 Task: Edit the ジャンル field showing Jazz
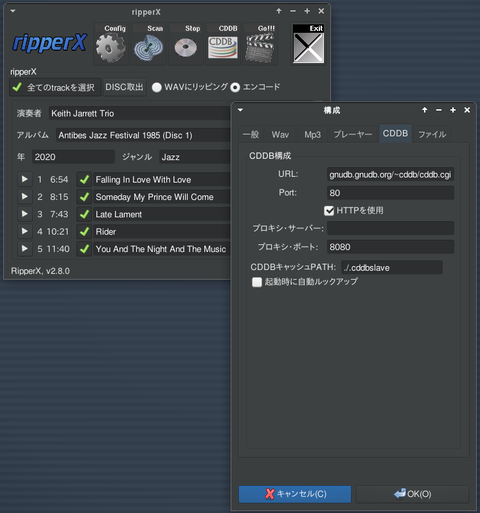click(x=195, y=157)
